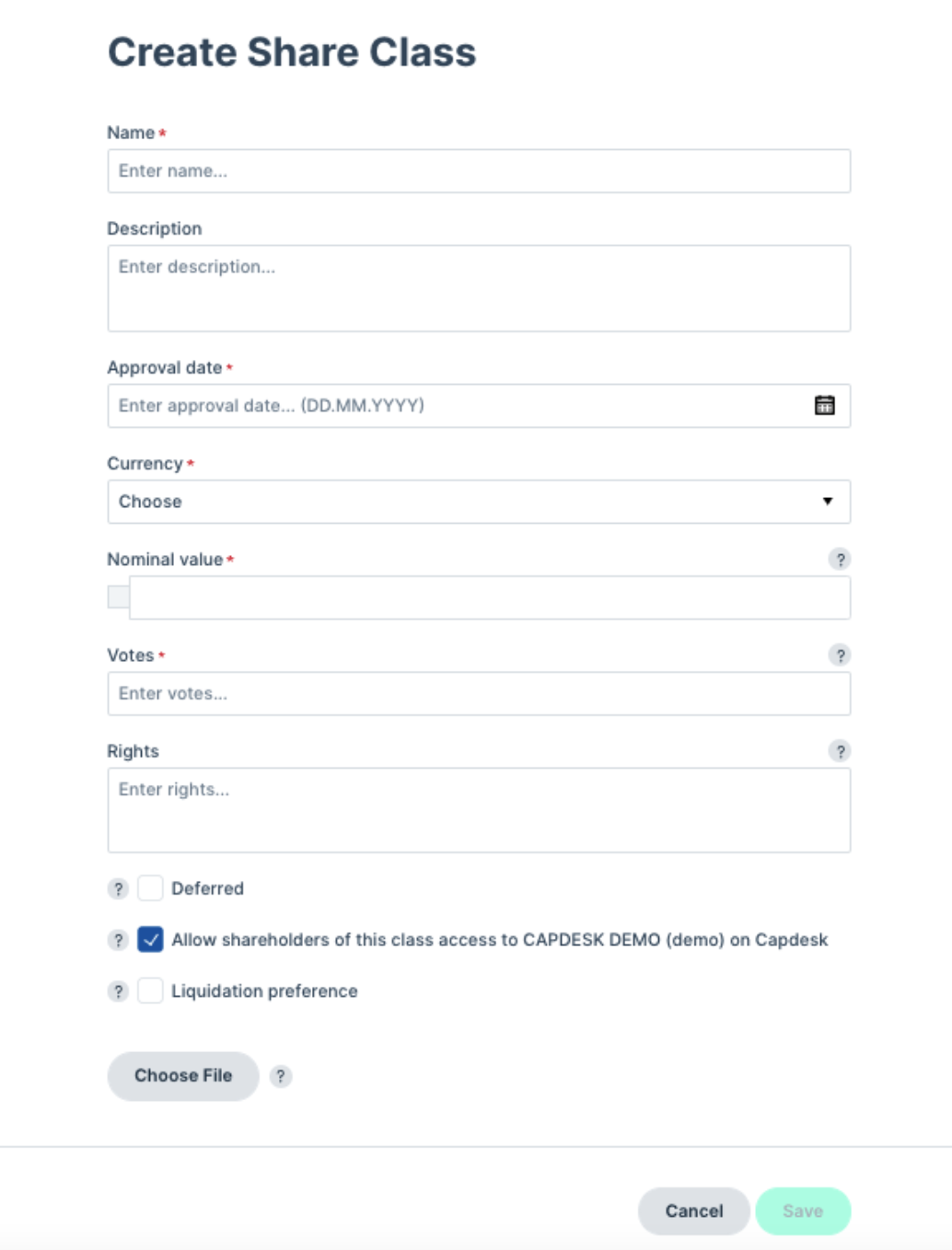952x1250 pixels.
Task: Focus the Enter name input field
Action: 479,171
